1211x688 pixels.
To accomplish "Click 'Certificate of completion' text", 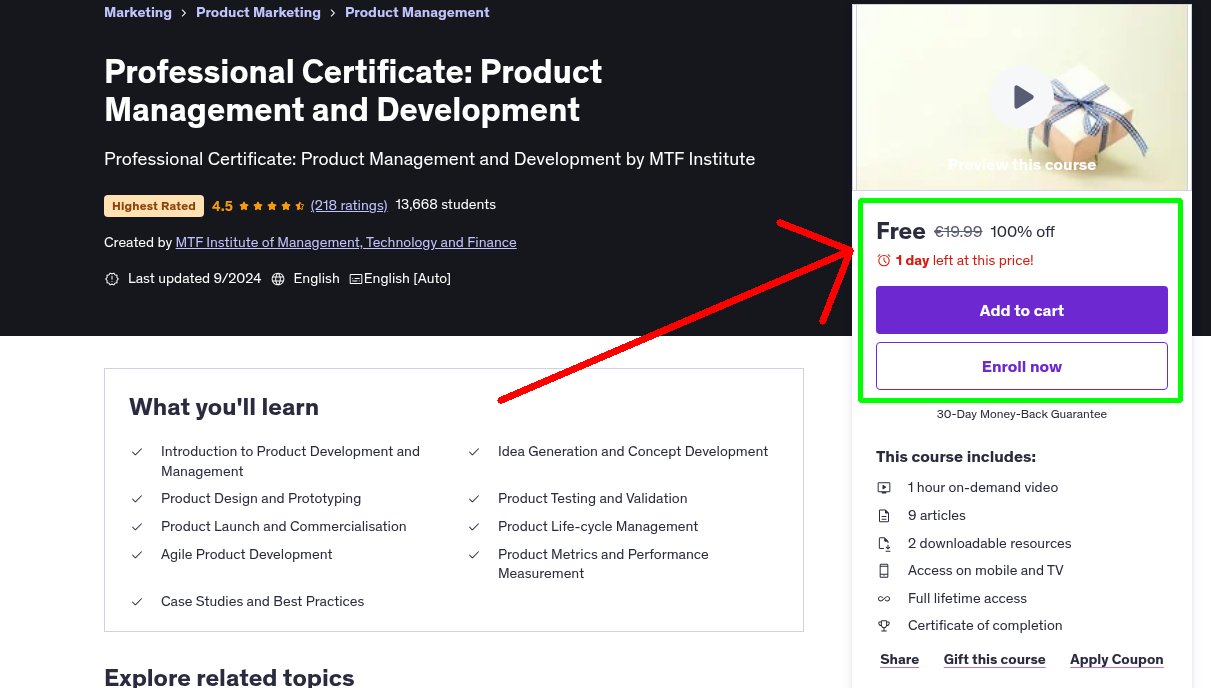I will pos(985,626).
